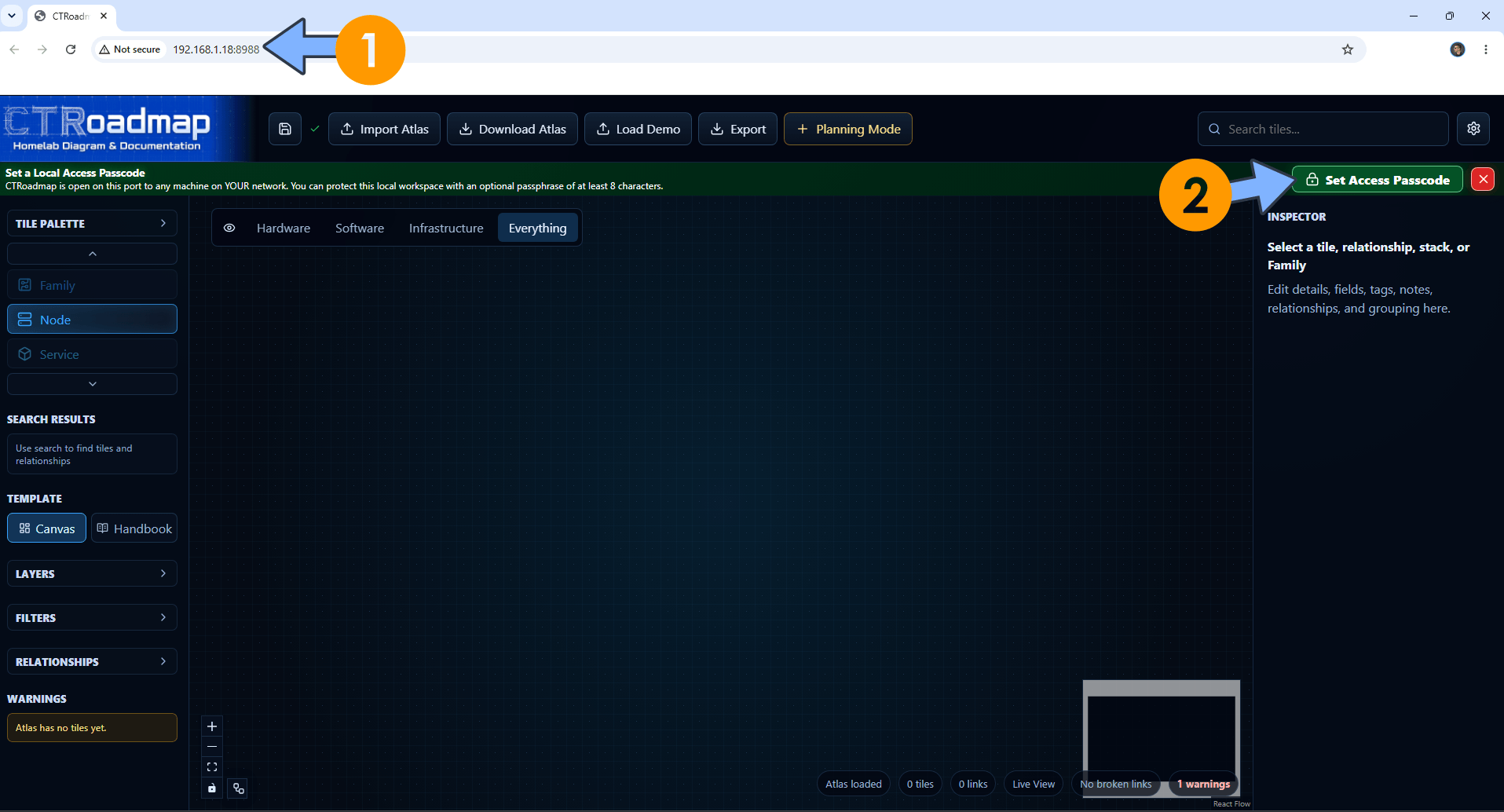Click the auto-layout icon beside lock
Viewport: 1504px width, 812px height.
[x=239, y=788]
